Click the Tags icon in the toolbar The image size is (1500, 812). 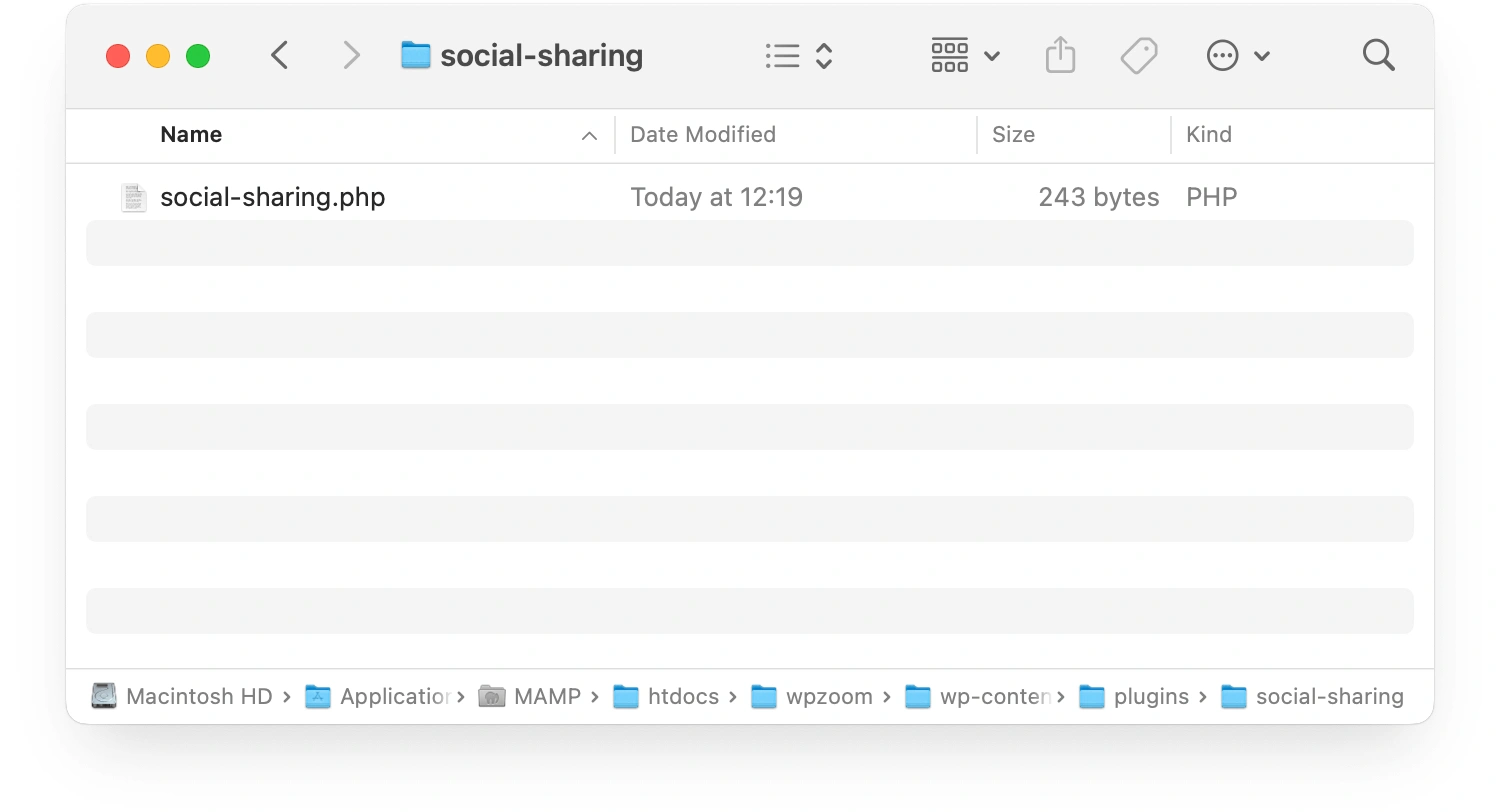click(1138, 55)
